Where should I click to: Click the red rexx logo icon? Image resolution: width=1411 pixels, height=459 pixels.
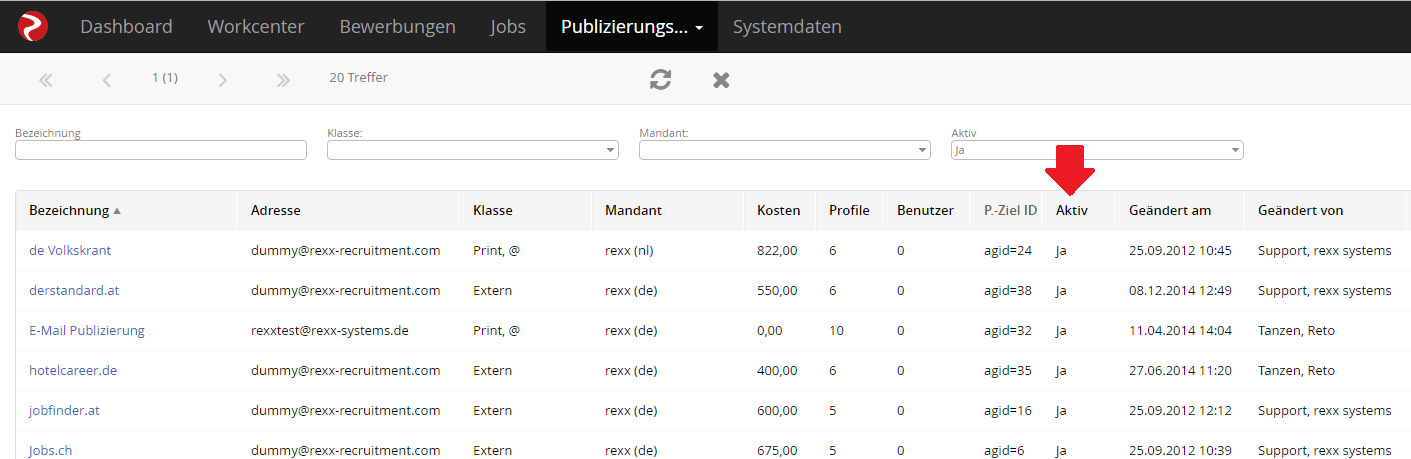click(x=33, y=26)
